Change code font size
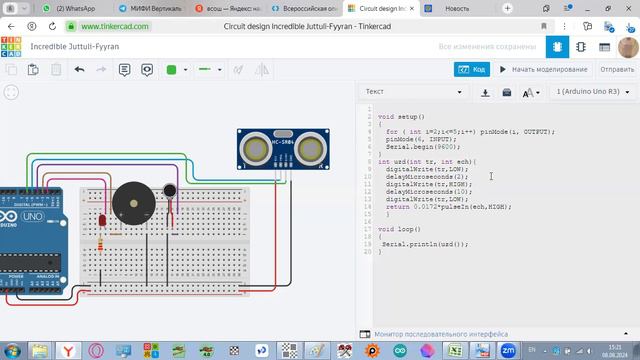640x360 pixels. point(531,93)
